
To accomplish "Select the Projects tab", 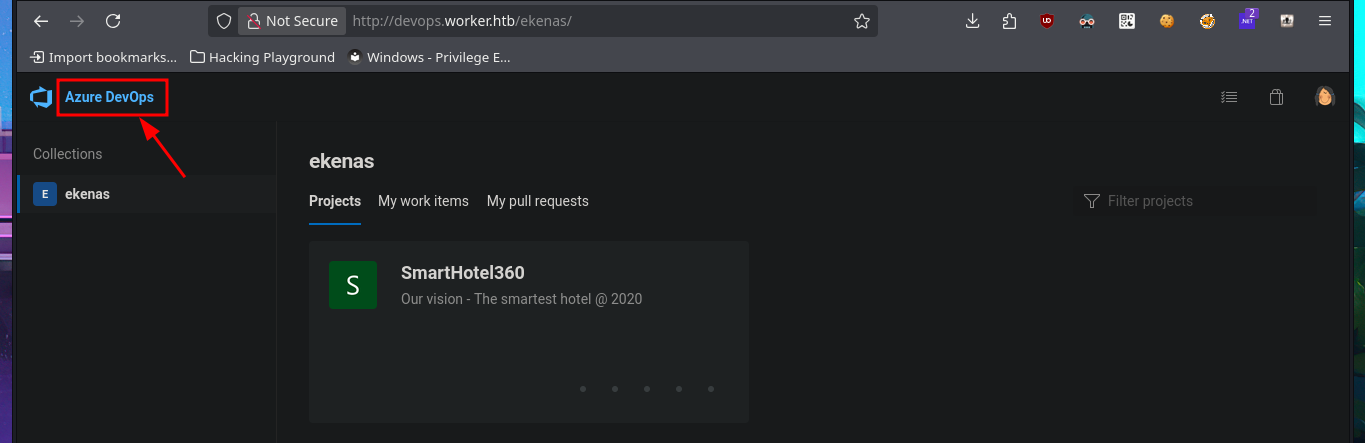I will pos(334,201).
